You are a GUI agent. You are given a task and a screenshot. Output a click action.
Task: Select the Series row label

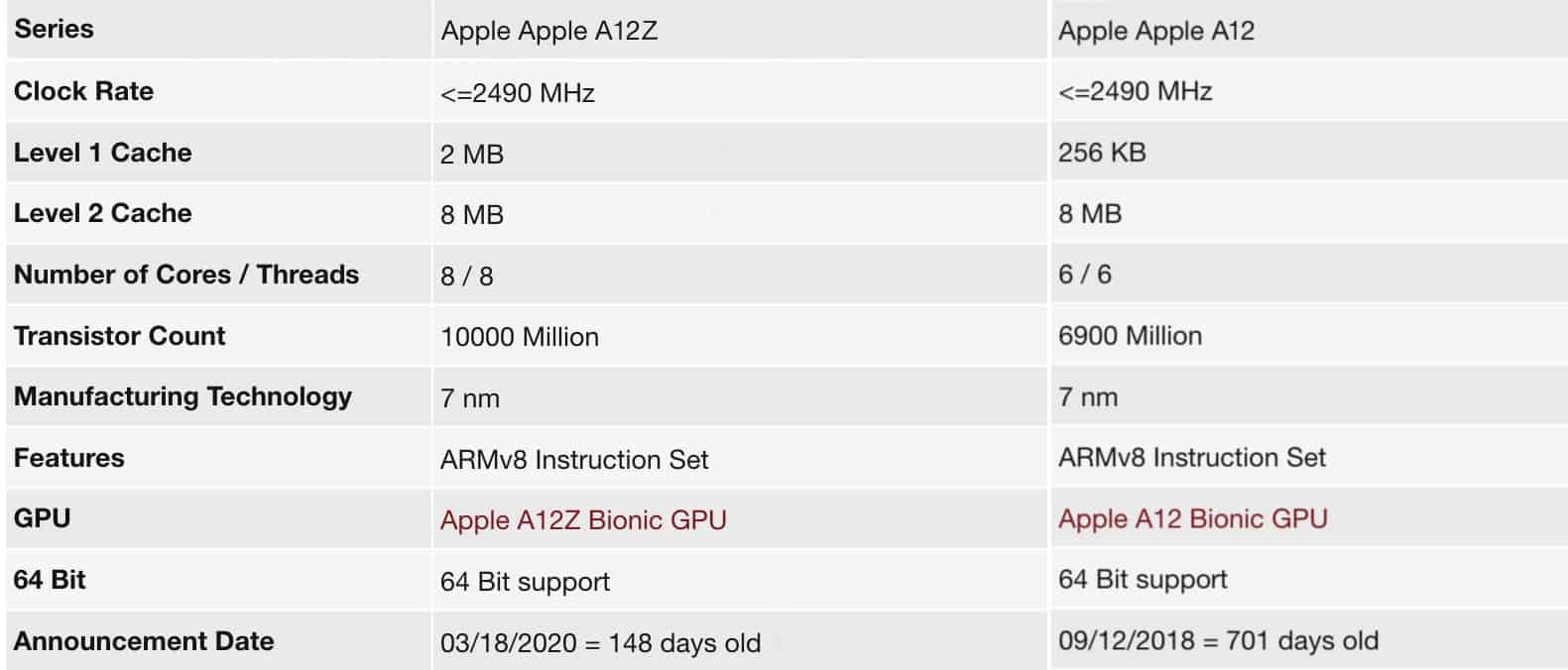[54, 29]
